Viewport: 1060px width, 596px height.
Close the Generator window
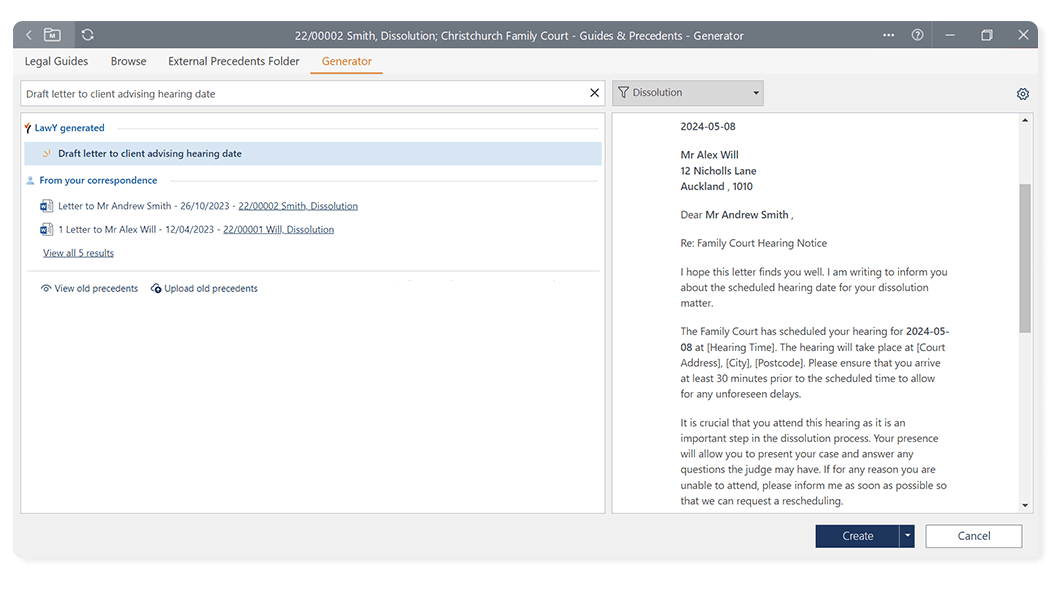1023,34
